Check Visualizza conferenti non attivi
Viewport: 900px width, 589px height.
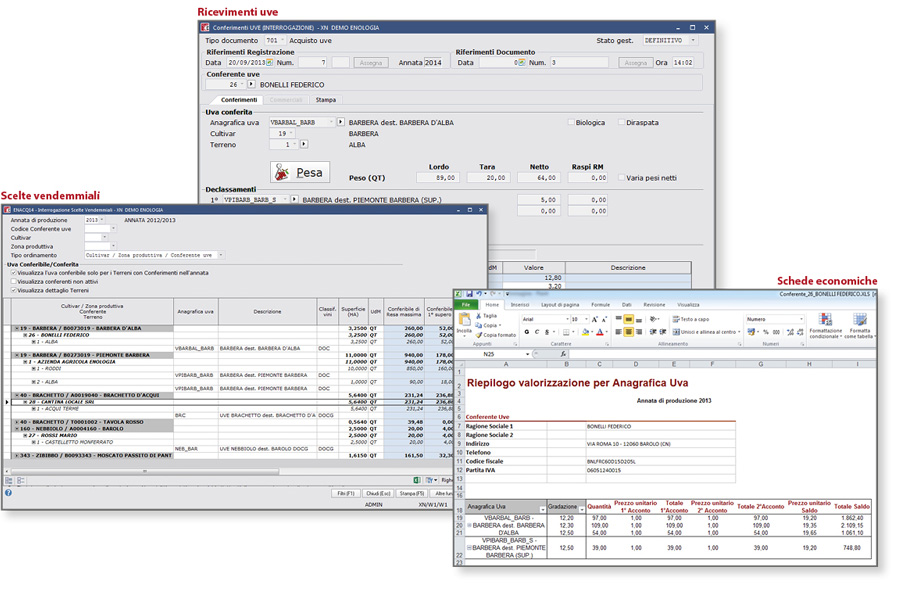pos(14,281)
